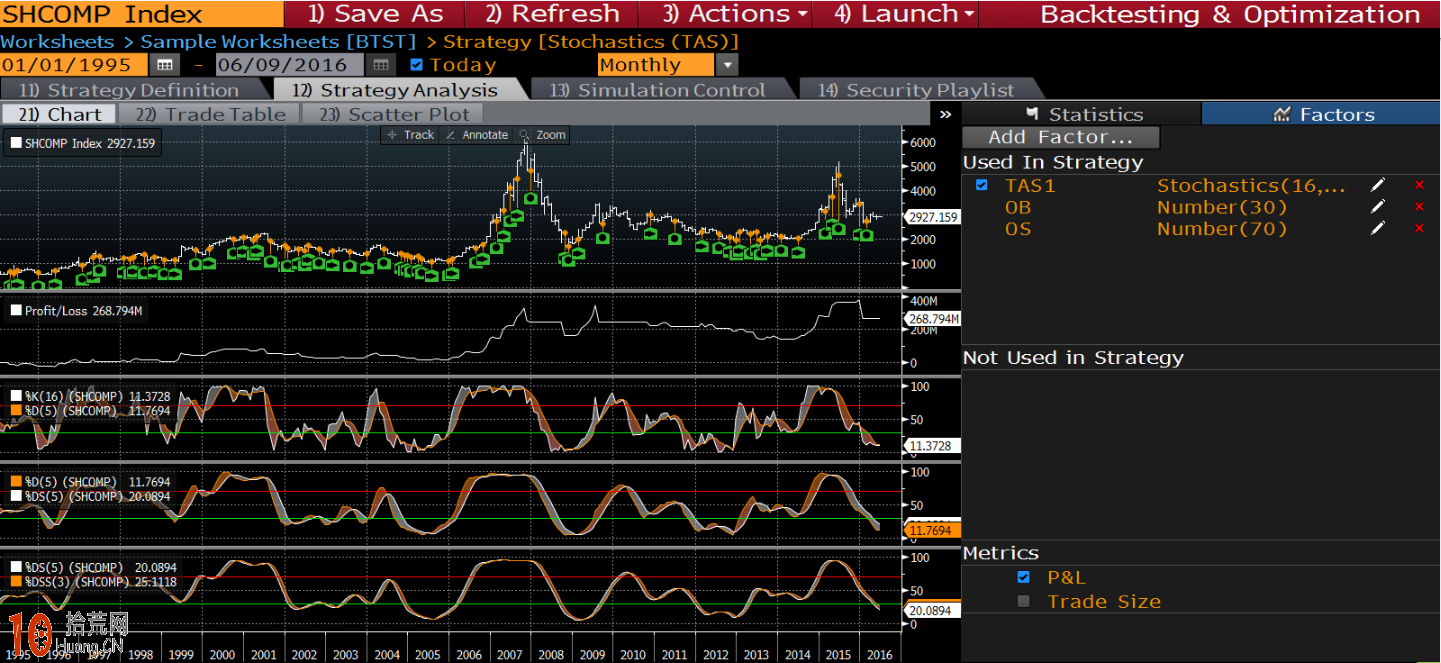This screenshot has height=663, width=1441.
Task: Toggle the TAS1 factor checkbox
Action: [981, 185]
